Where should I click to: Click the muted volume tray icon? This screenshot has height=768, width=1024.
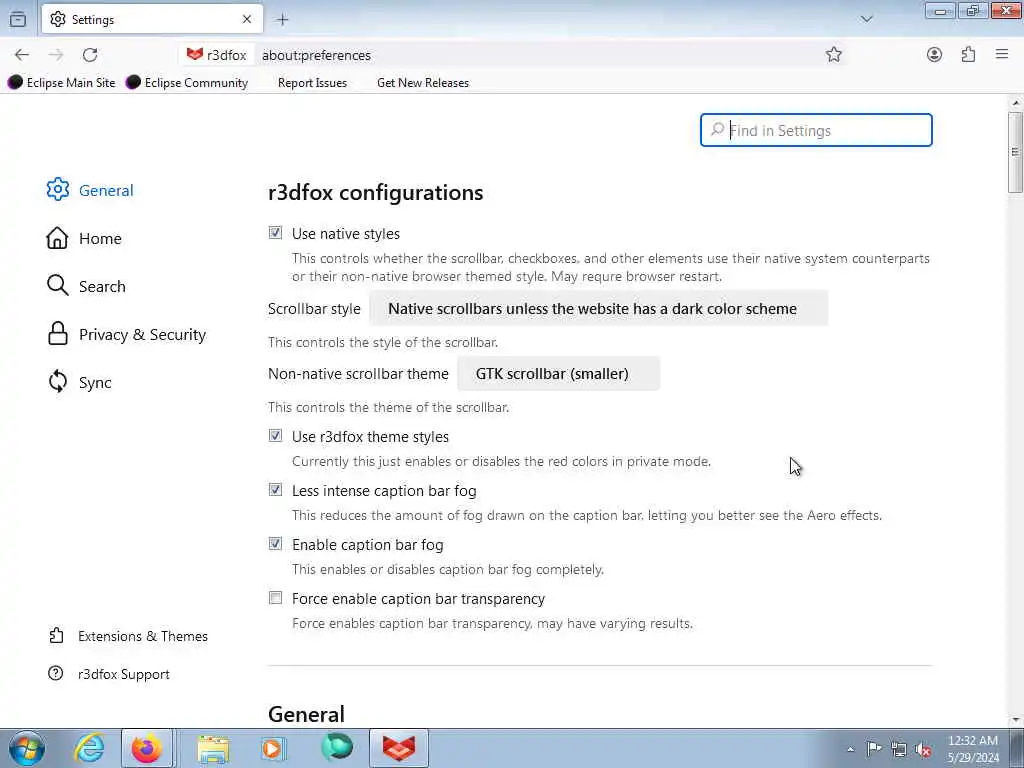923,749
